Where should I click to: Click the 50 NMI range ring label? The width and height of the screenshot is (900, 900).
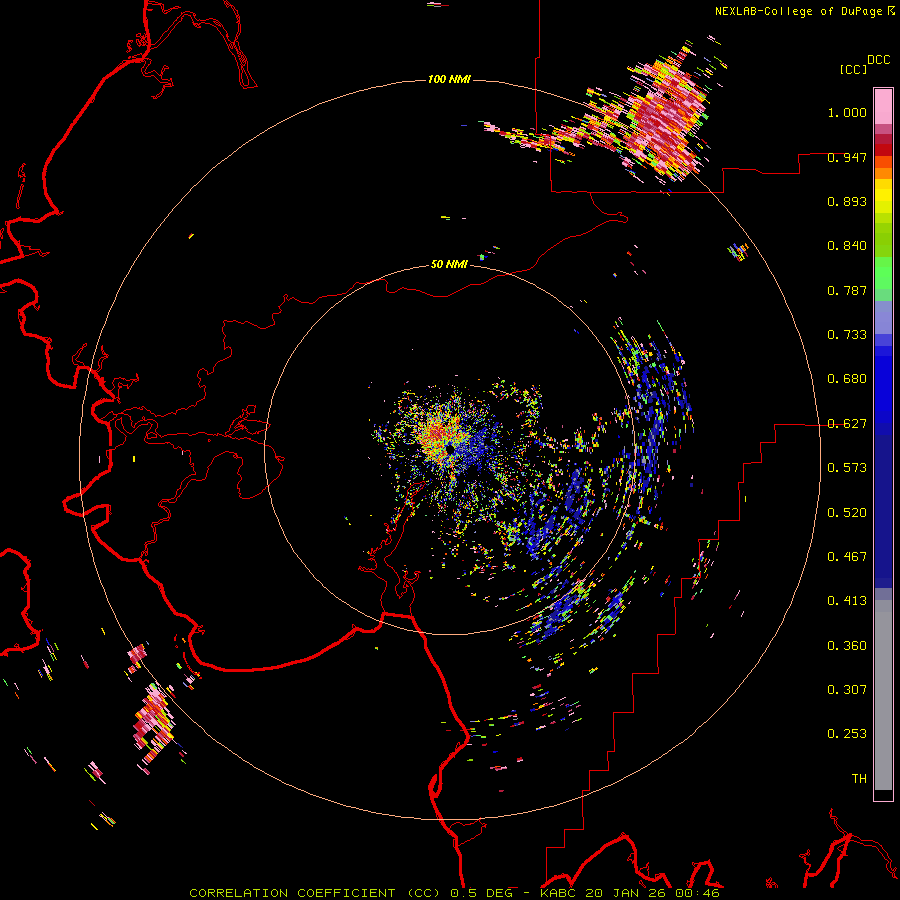(x=449, y=264)
